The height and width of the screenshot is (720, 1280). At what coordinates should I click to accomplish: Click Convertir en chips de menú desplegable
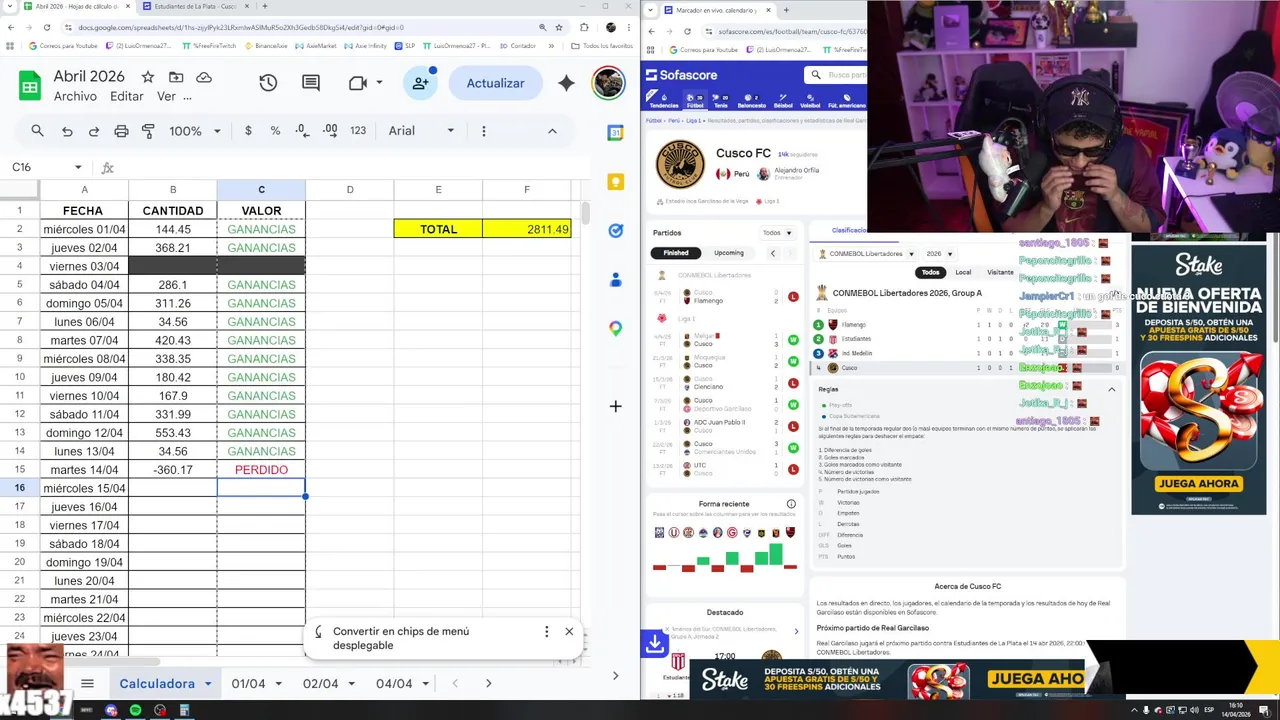pos(401,638)
